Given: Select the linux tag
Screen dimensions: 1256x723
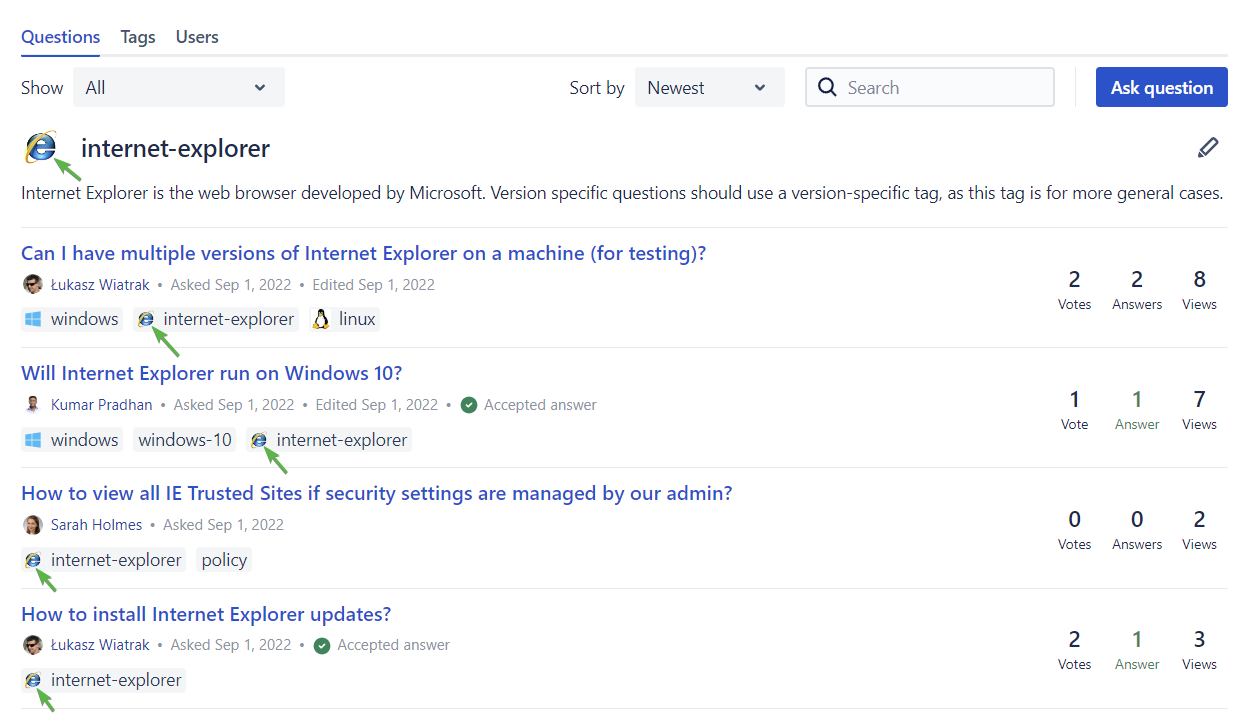Looking at the screenshot, I should pos(345,319).
